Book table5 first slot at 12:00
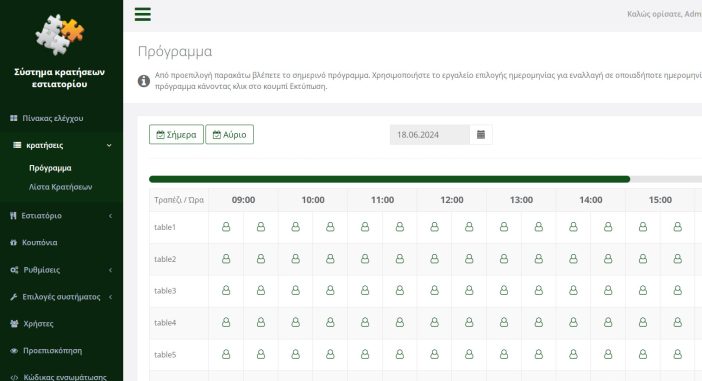Image resolution: width=702 pixels, height=381 pixels. (434, 355)
